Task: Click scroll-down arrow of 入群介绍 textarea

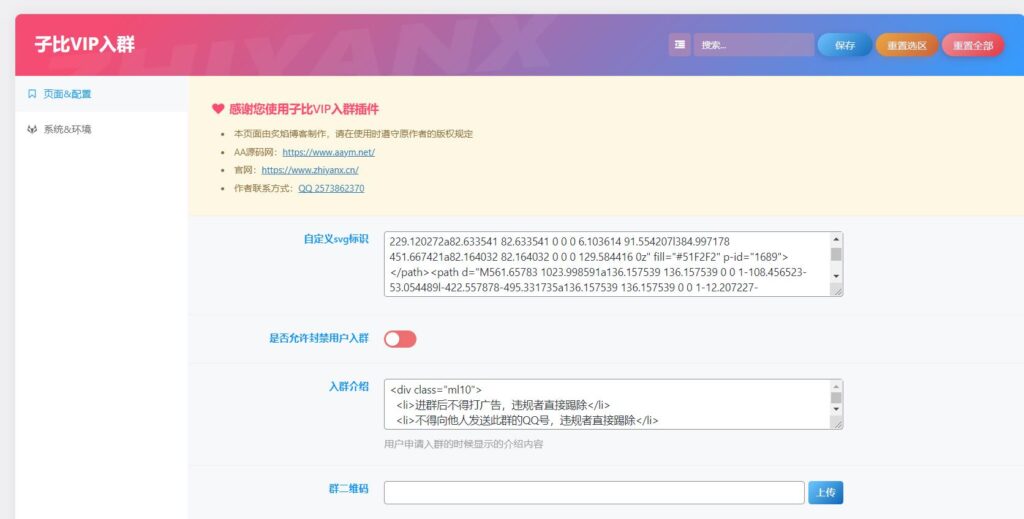Action: (836, 409)
